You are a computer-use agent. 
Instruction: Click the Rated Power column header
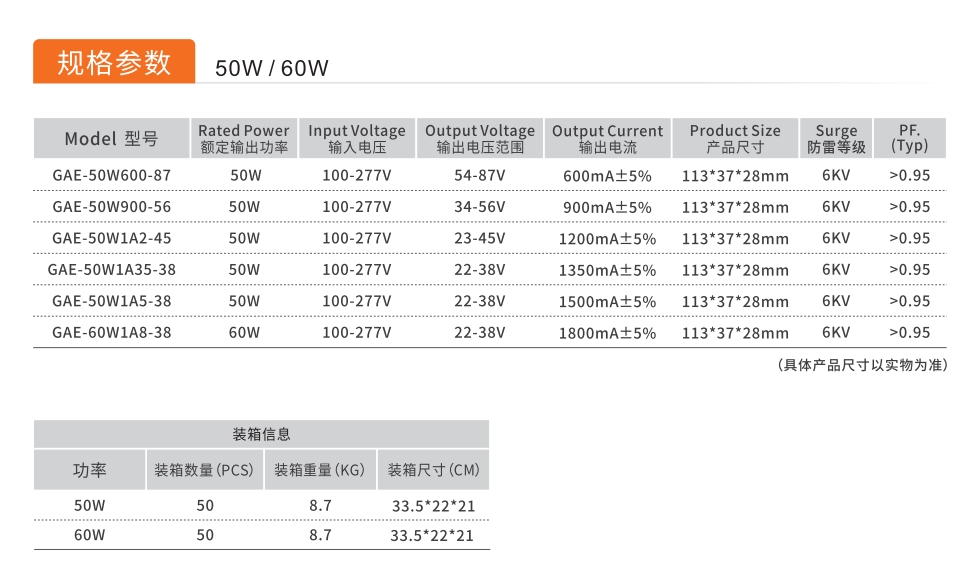pyautogui.click(x=243, y=138)
